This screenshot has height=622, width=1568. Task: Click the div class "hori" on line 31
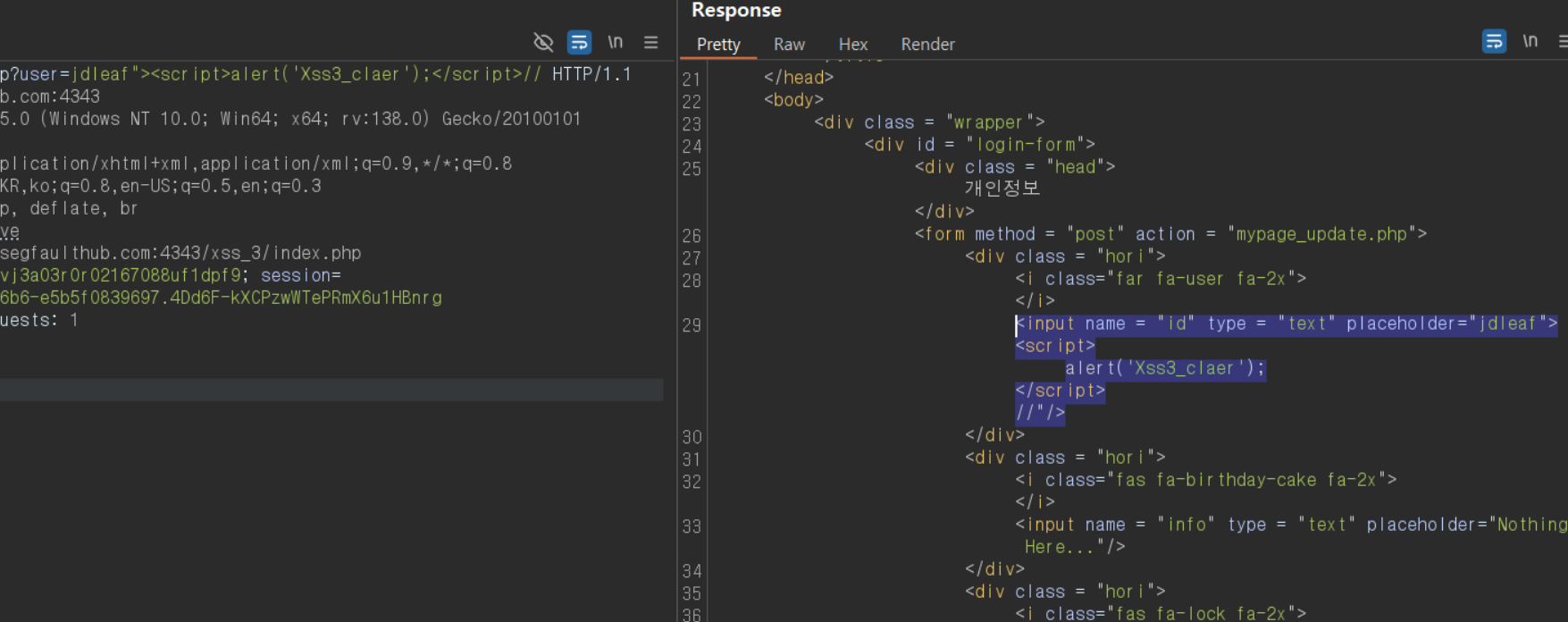1065,458
